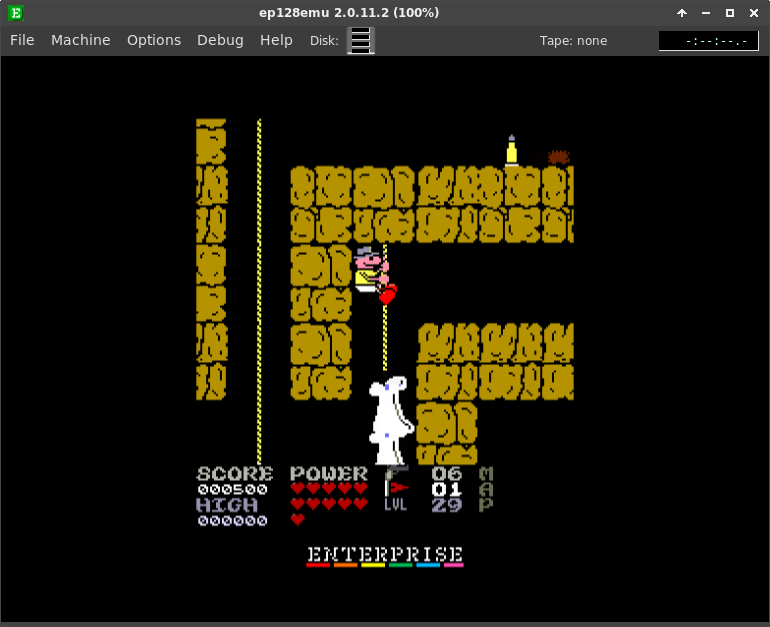The width and height of the screenshot is (770, 627).
Task: Click the 'Tape: none' status text
Action: [x=573, y=41]
